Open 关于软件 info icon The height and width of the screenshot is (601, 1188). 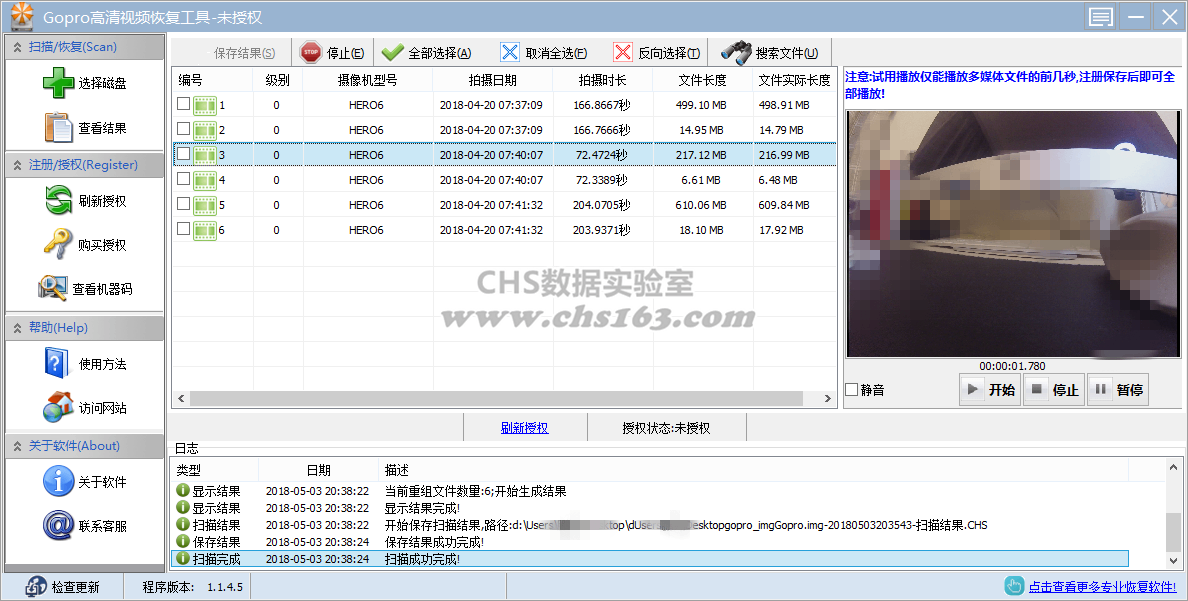point(58,481)
